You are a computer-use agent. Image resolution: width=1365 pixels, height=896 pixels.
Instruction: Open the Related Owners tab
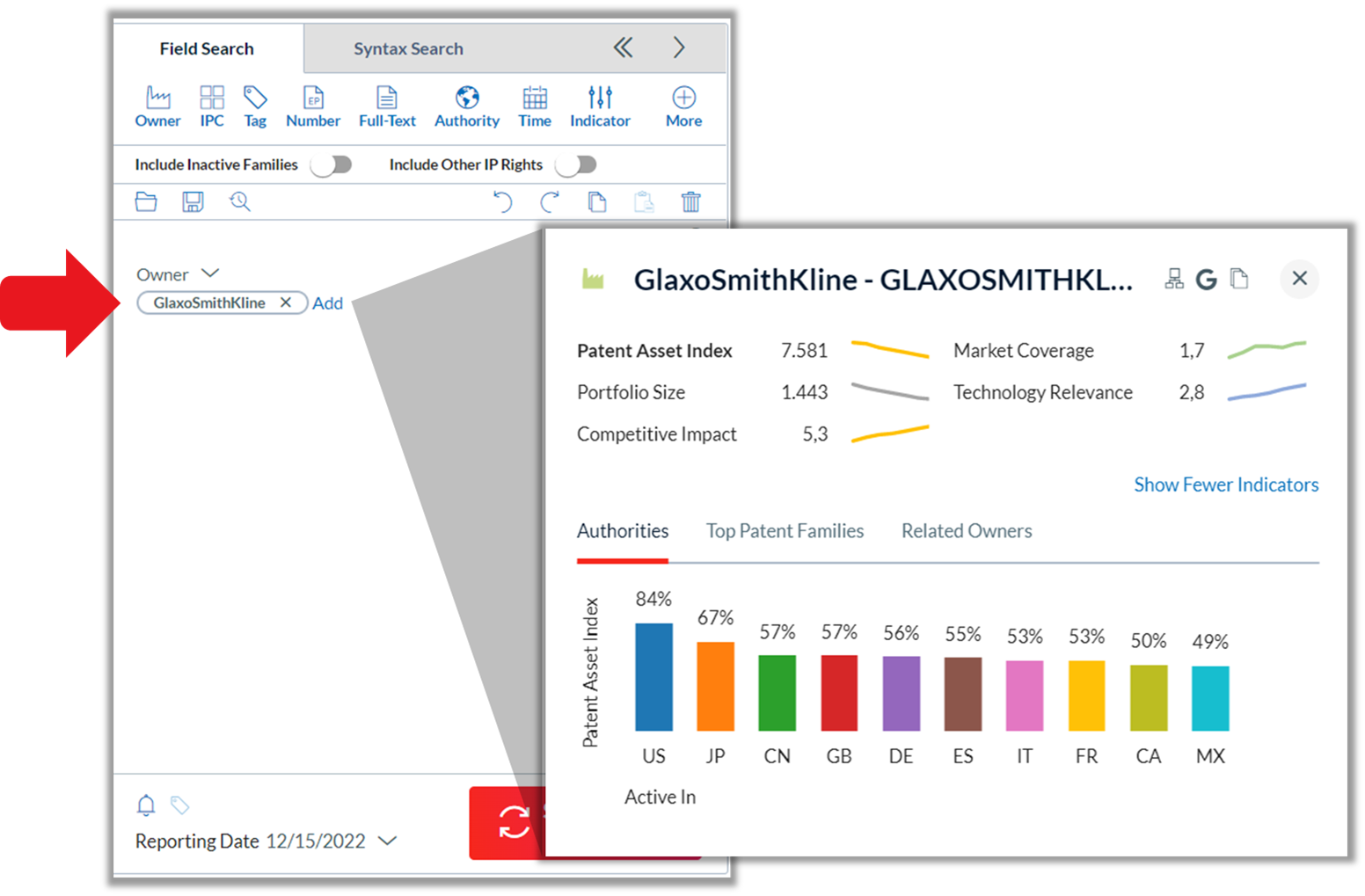coord(967,531)
